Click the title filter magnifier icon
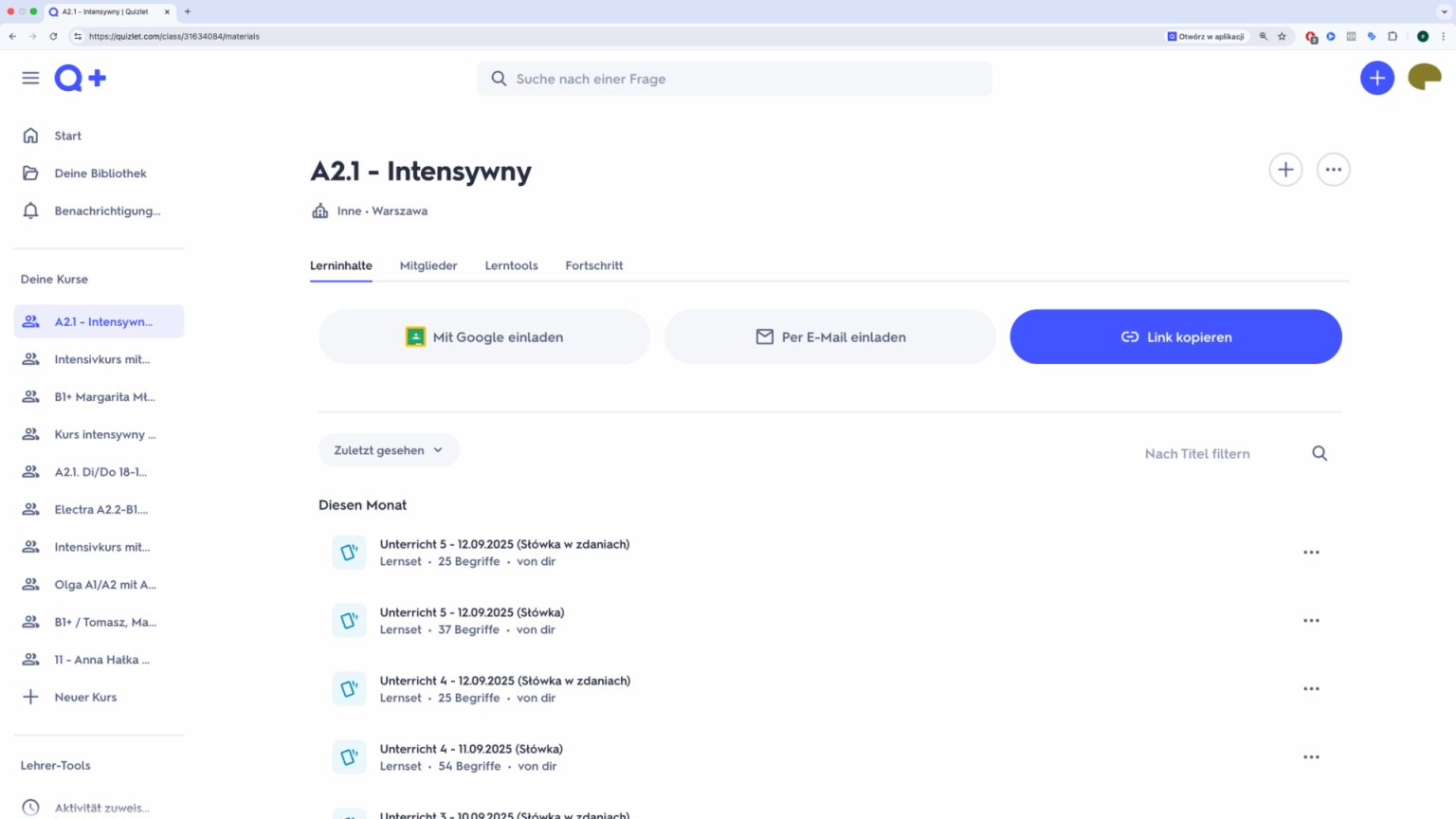 (x=1319, y=453)
